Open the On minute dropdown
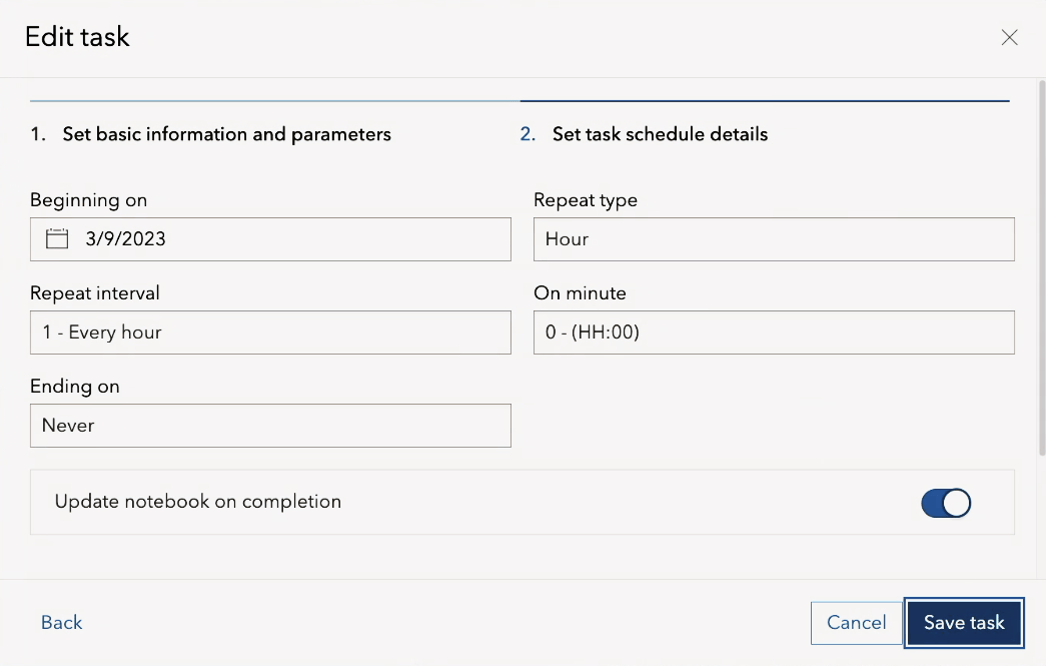 pos(773,333)
